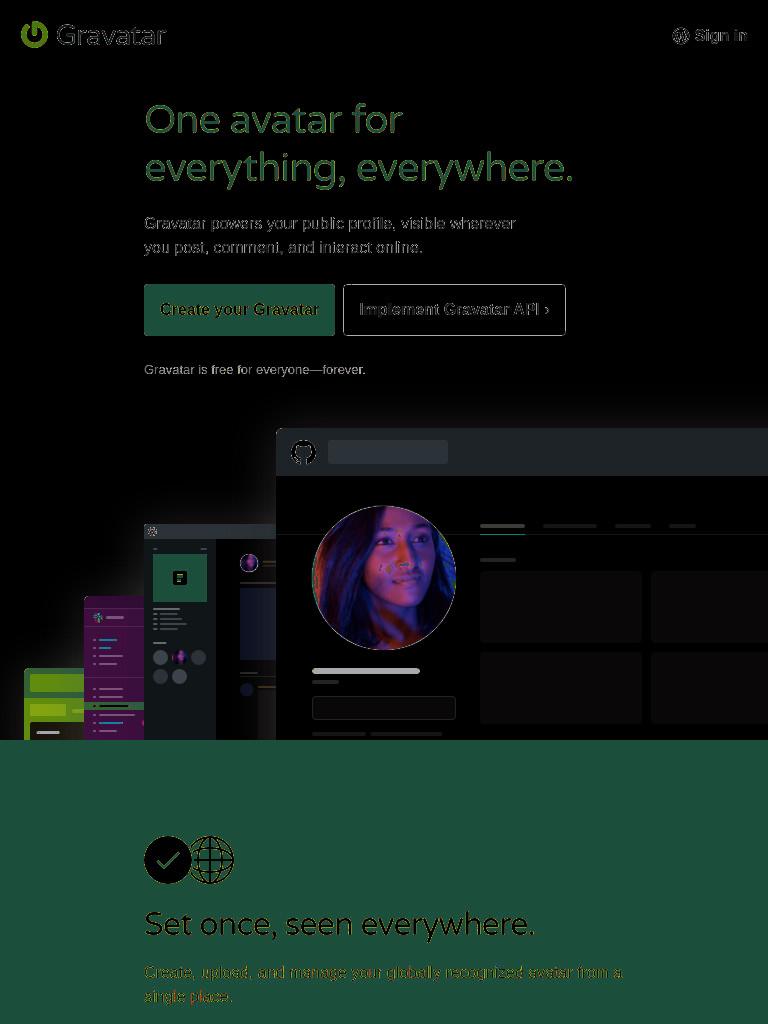Click the text "Gravatar is free for everyone—forever."
The height and width of the screenshot is (1024, 768).
[x=255, y=370]
